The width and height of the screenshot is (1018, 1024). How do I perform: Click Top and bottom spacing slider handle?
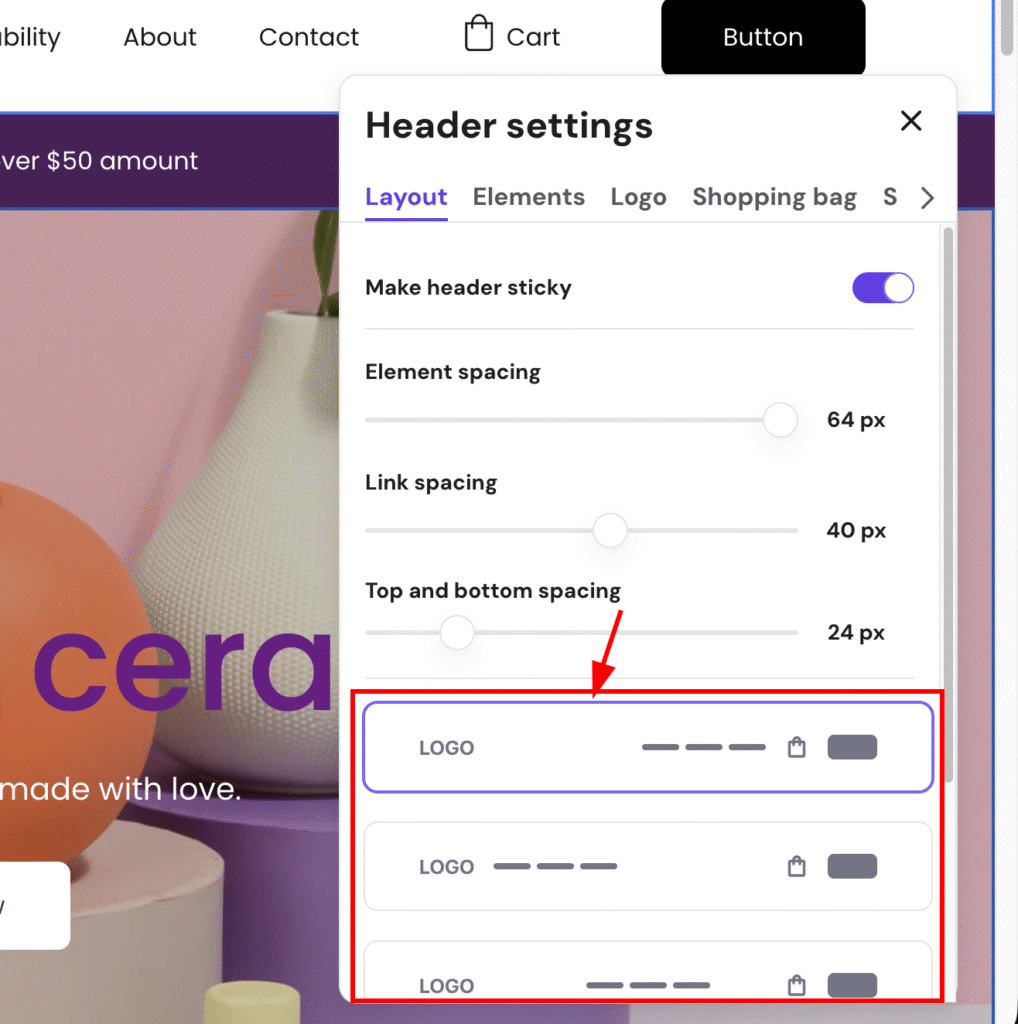click(457, 632)
